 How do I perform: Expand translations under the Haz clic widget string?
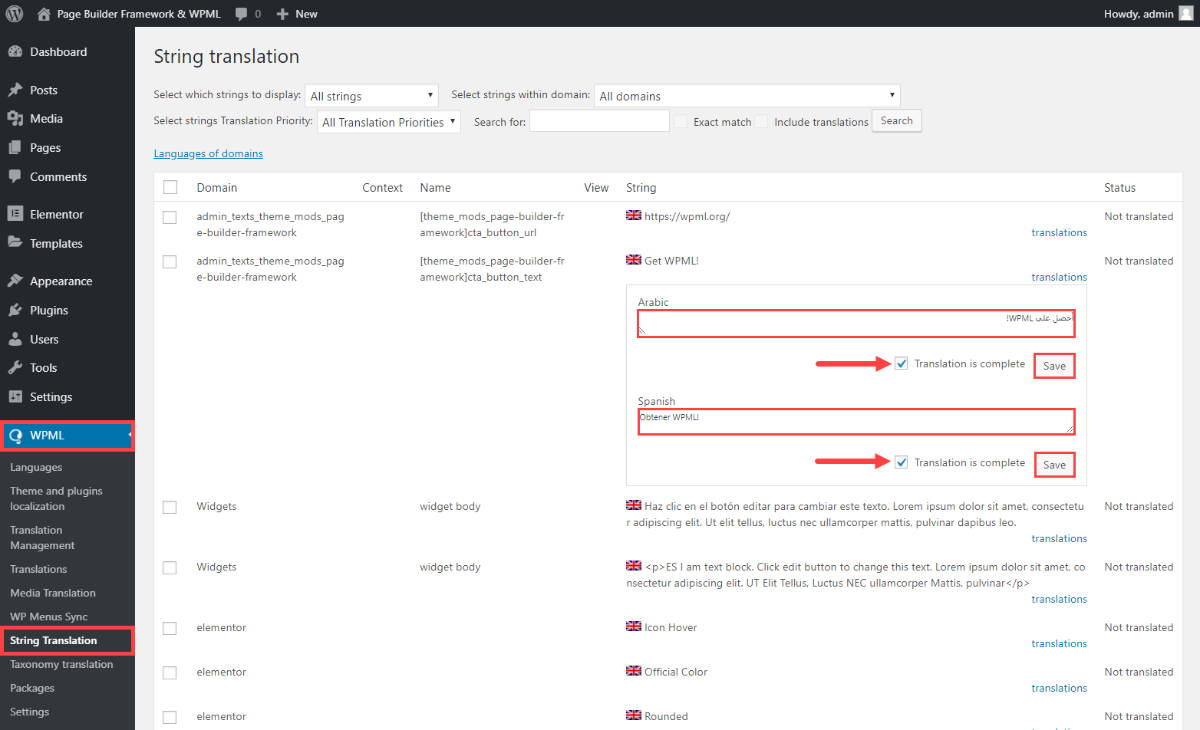pos(1059,538)
